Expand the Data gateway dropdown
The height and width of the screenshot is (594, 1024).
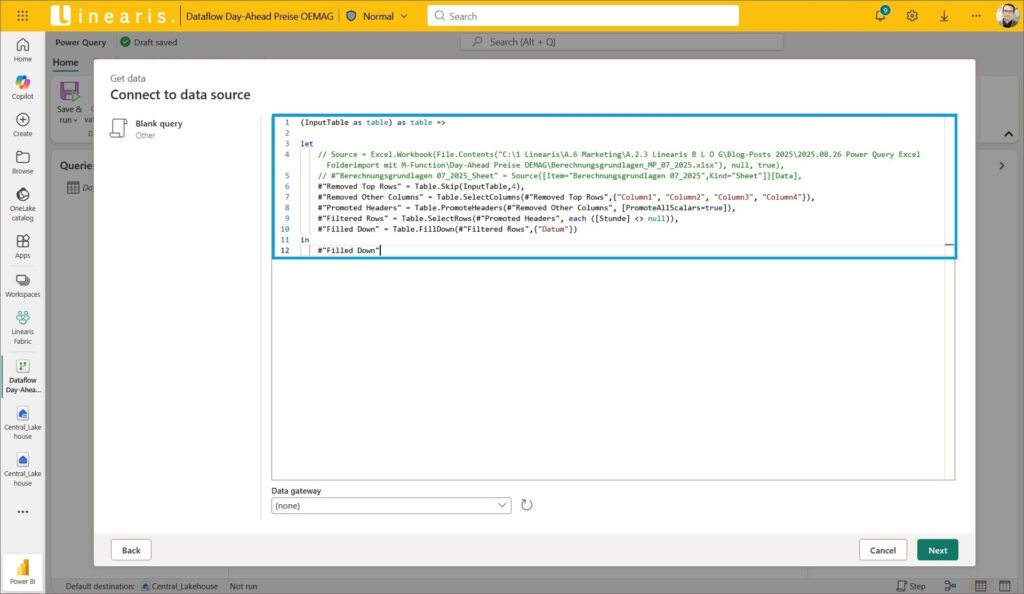(391, 506)
